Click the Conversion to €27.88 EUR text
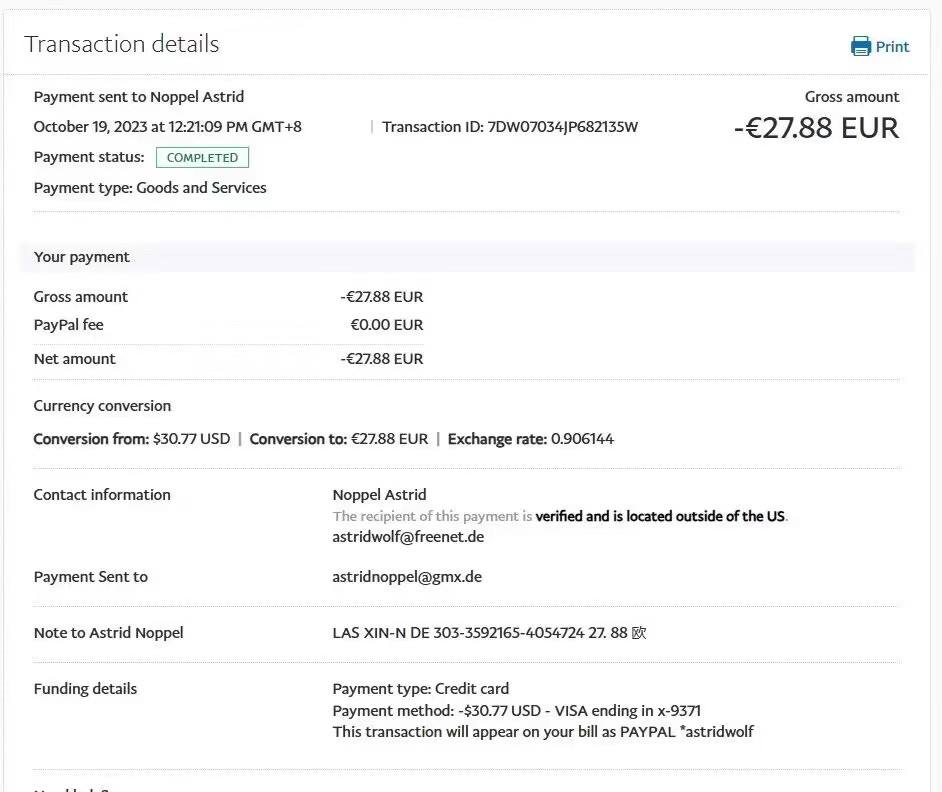The width and height of the screenshot is (942, 792). click(338, 439)
